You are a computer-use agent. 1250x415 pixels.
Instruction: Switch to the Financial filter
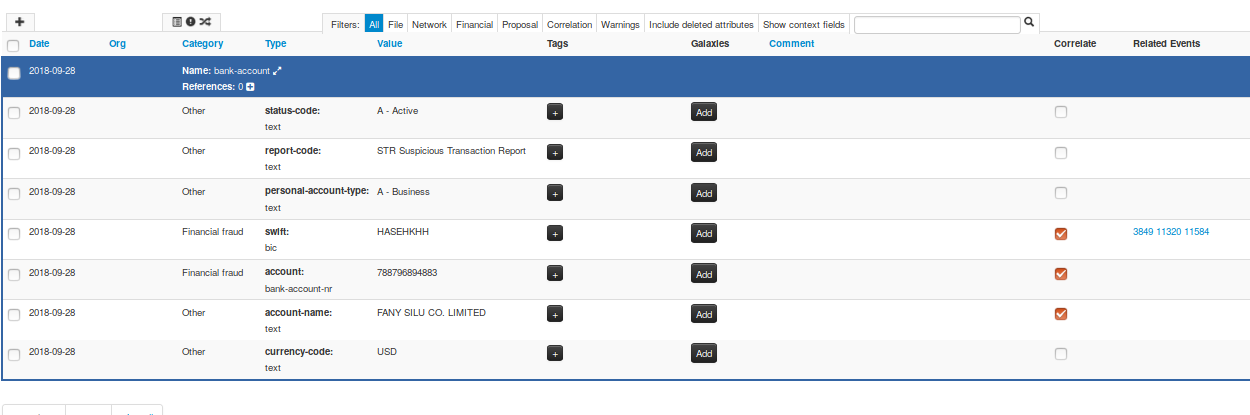(x=474, y=24)
